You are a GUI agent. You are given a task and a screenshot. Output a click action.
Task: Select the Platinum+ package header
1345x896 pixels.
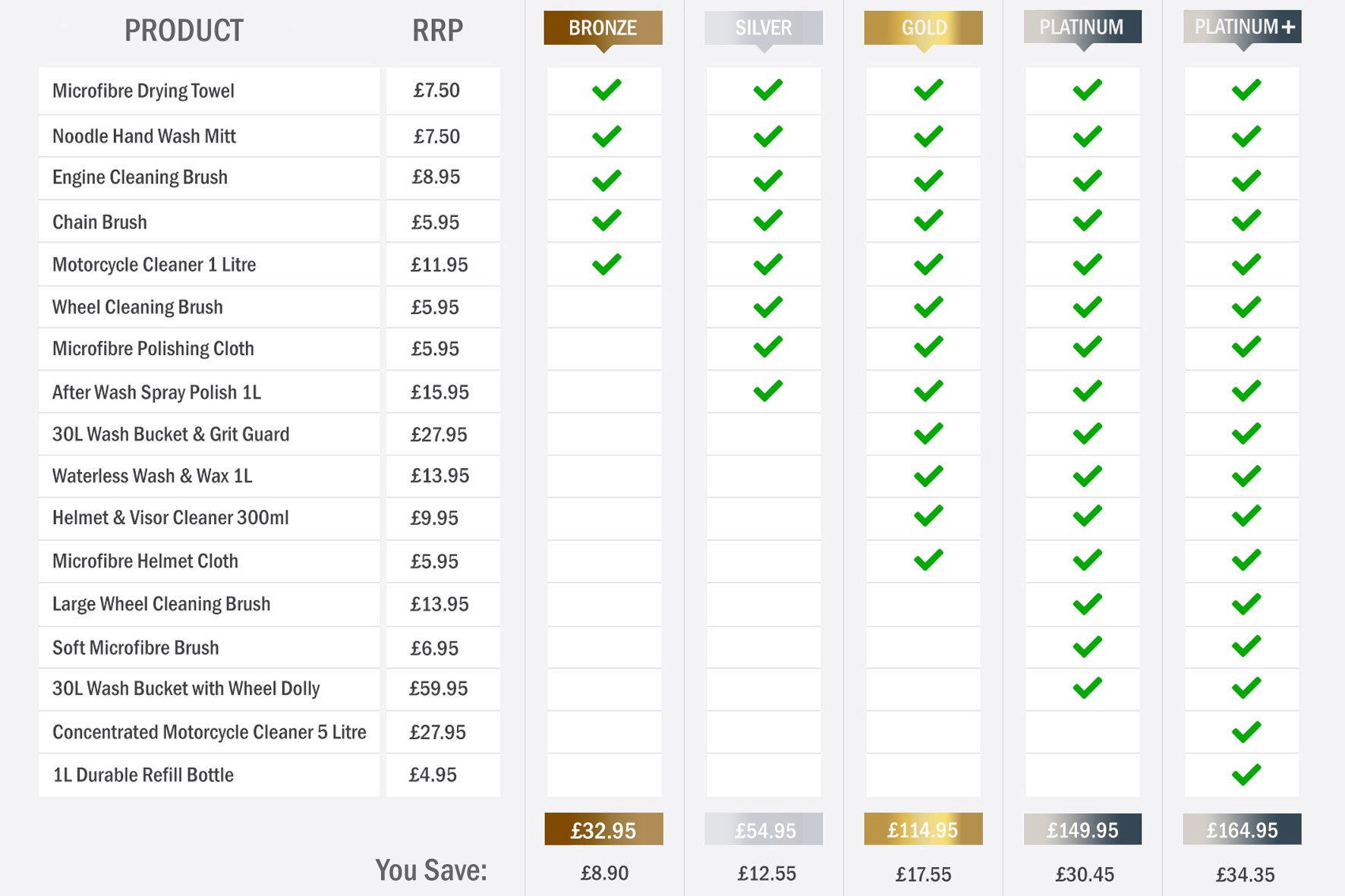coord(1243,28)
